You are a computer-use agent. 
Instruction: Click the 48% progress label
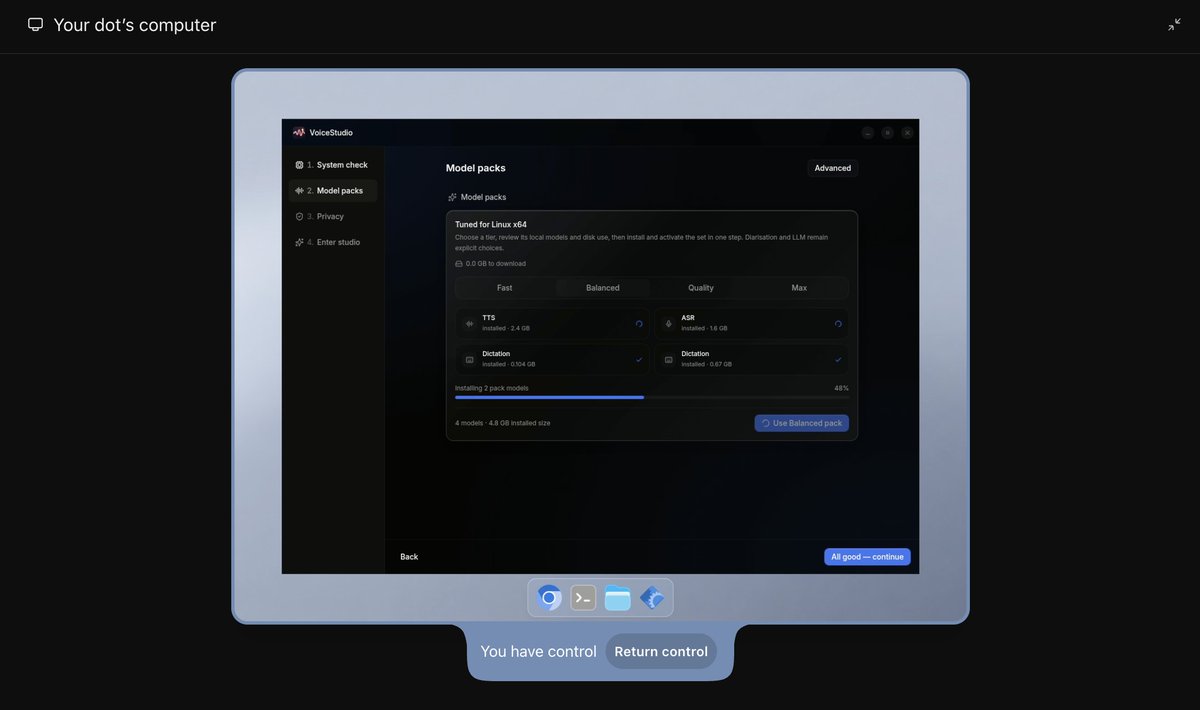tap(842, 388)
